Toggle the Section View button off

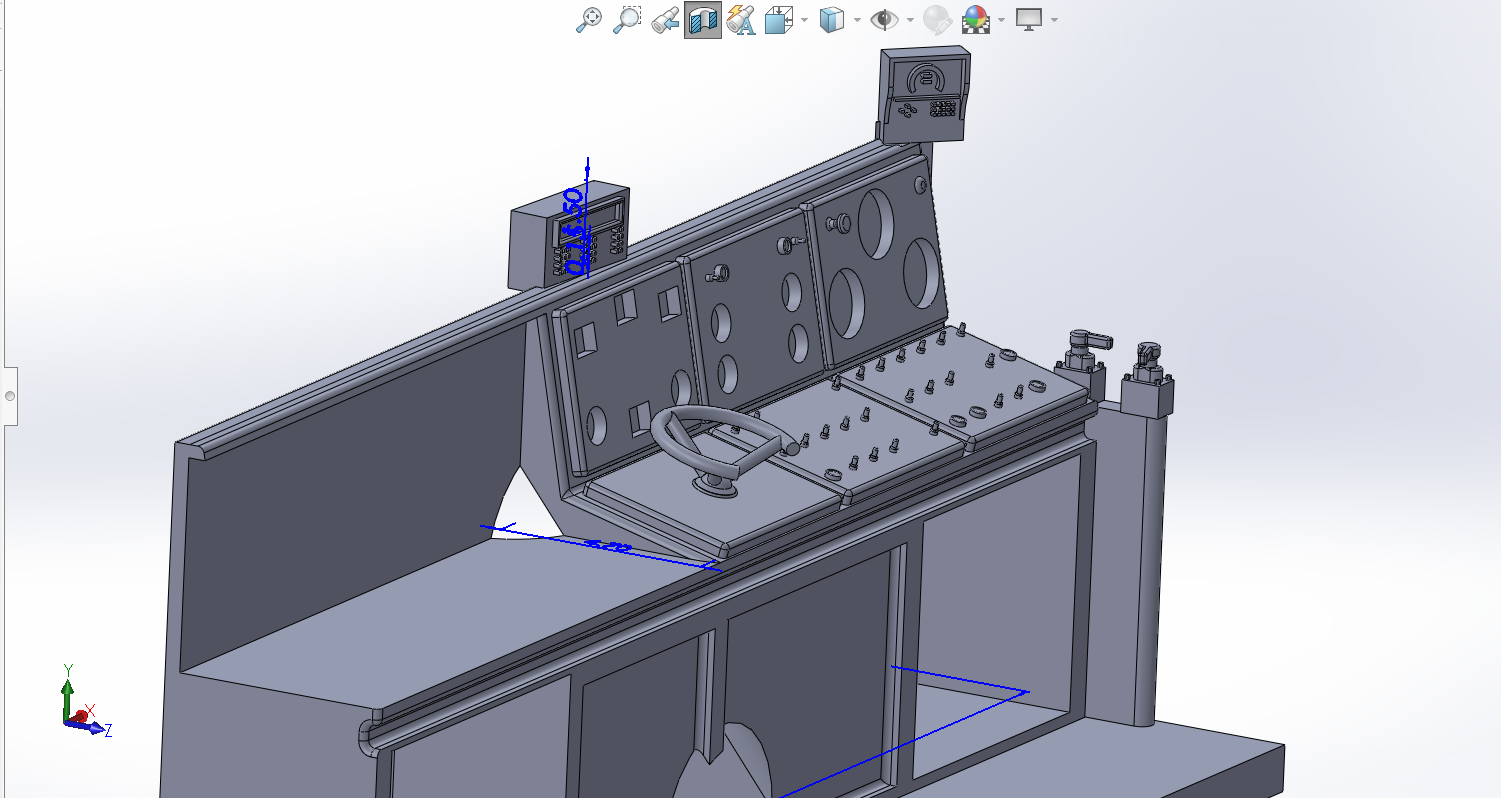pyautogui.click(x=703, y=19)
